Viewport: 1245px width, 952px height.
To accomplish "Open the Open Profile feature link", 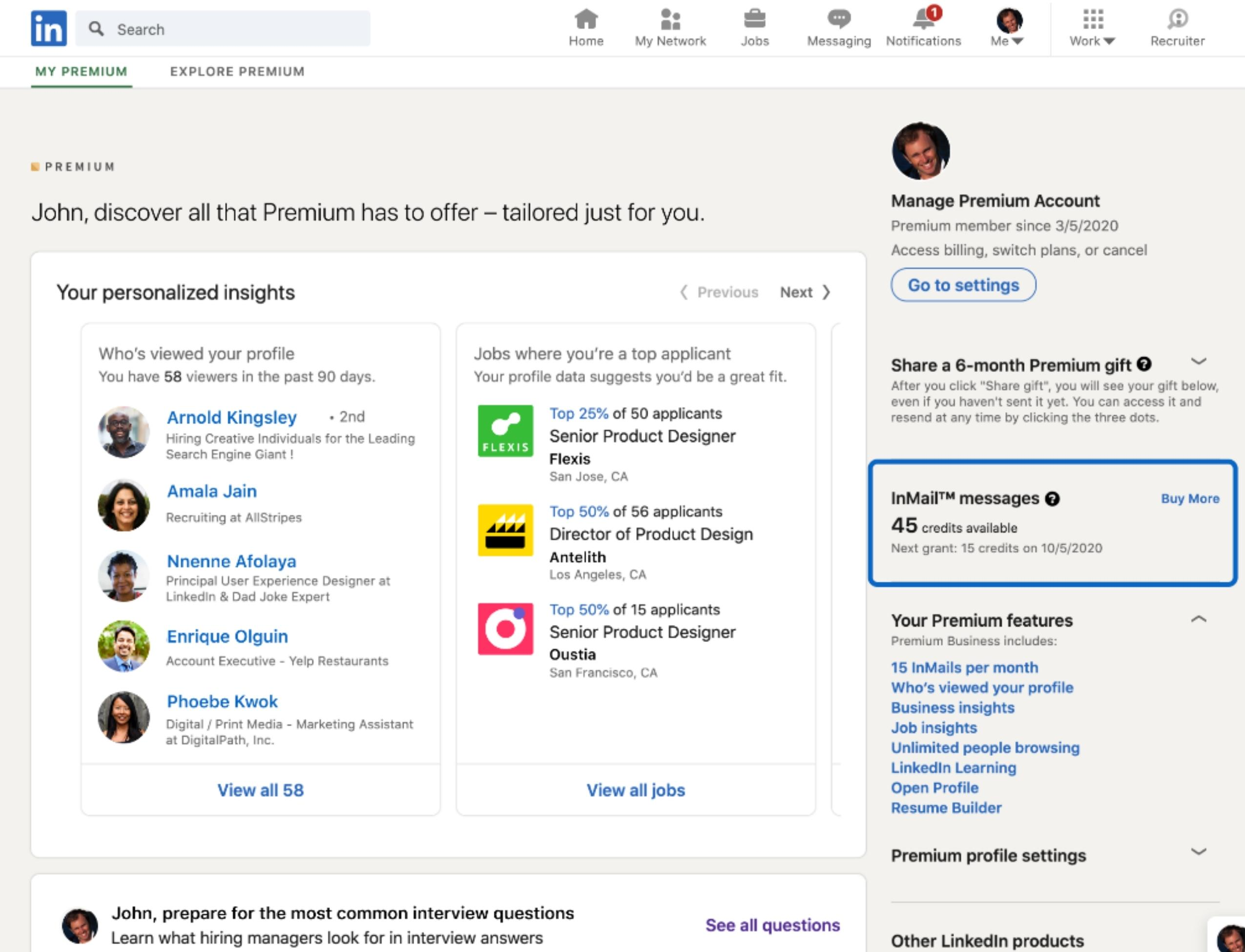I will click(x=934, y=787).
